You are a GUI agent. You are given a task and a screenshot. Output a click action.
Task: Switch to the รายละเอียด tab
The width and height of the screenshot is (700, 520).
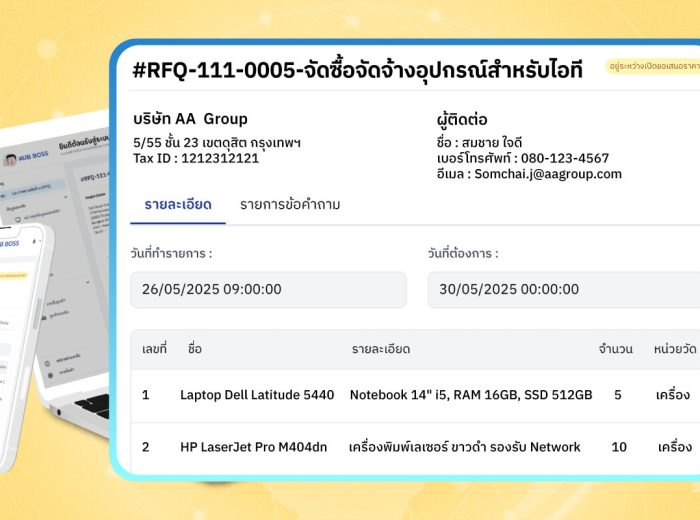coord(178,205)
